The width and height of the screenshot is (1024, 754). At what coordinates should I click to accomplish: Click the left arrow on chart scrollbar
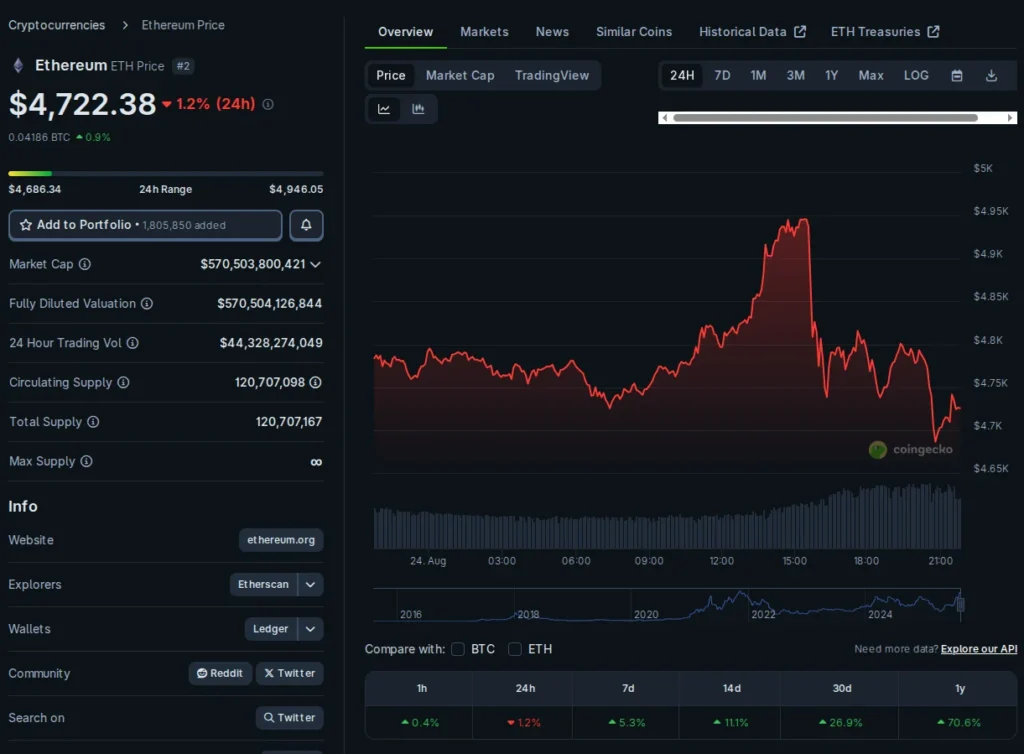(665, 118)
